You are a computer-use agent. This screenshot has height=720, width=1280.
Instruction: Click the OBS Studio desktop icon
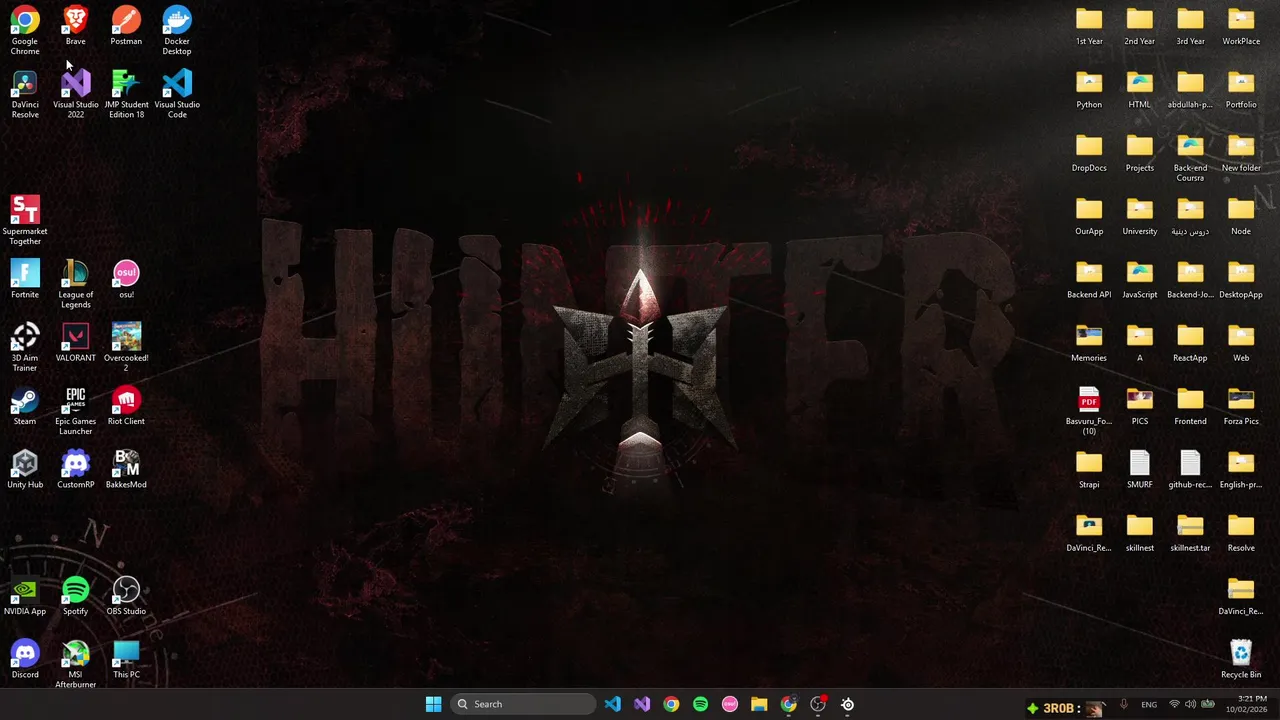[x=126, y=596]
